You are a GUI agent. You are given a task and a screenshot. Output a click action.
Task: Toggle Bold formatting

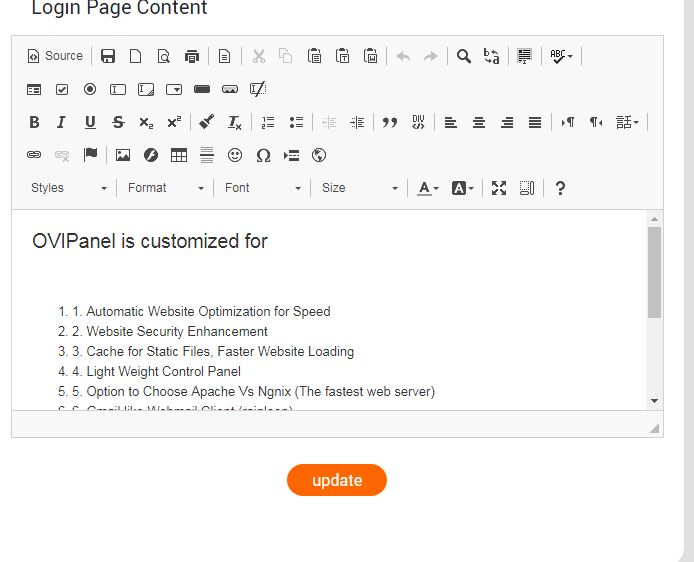pos(34,122)
